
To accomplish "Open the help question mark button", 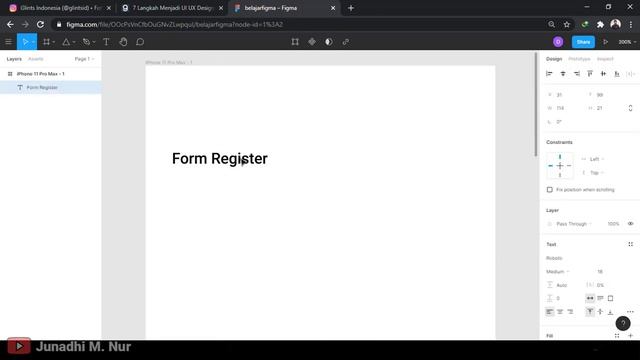I will click(x=623, y=323).
